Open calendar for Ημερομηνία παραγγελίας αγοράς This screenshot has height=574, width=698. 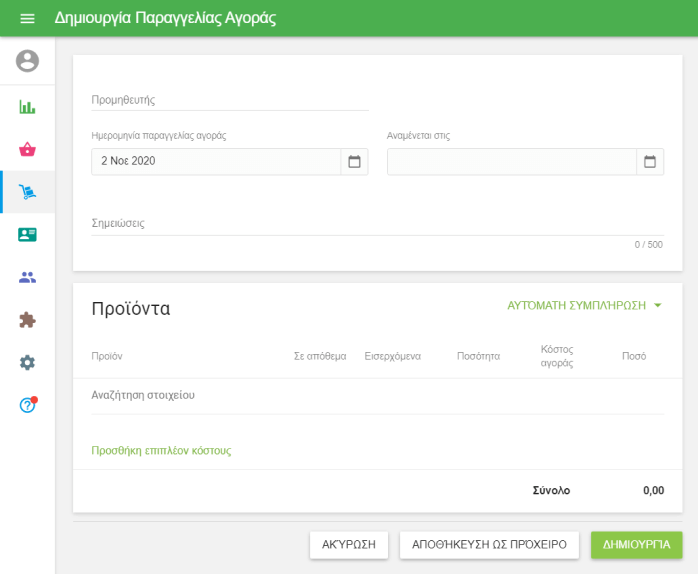coord(354,161)
